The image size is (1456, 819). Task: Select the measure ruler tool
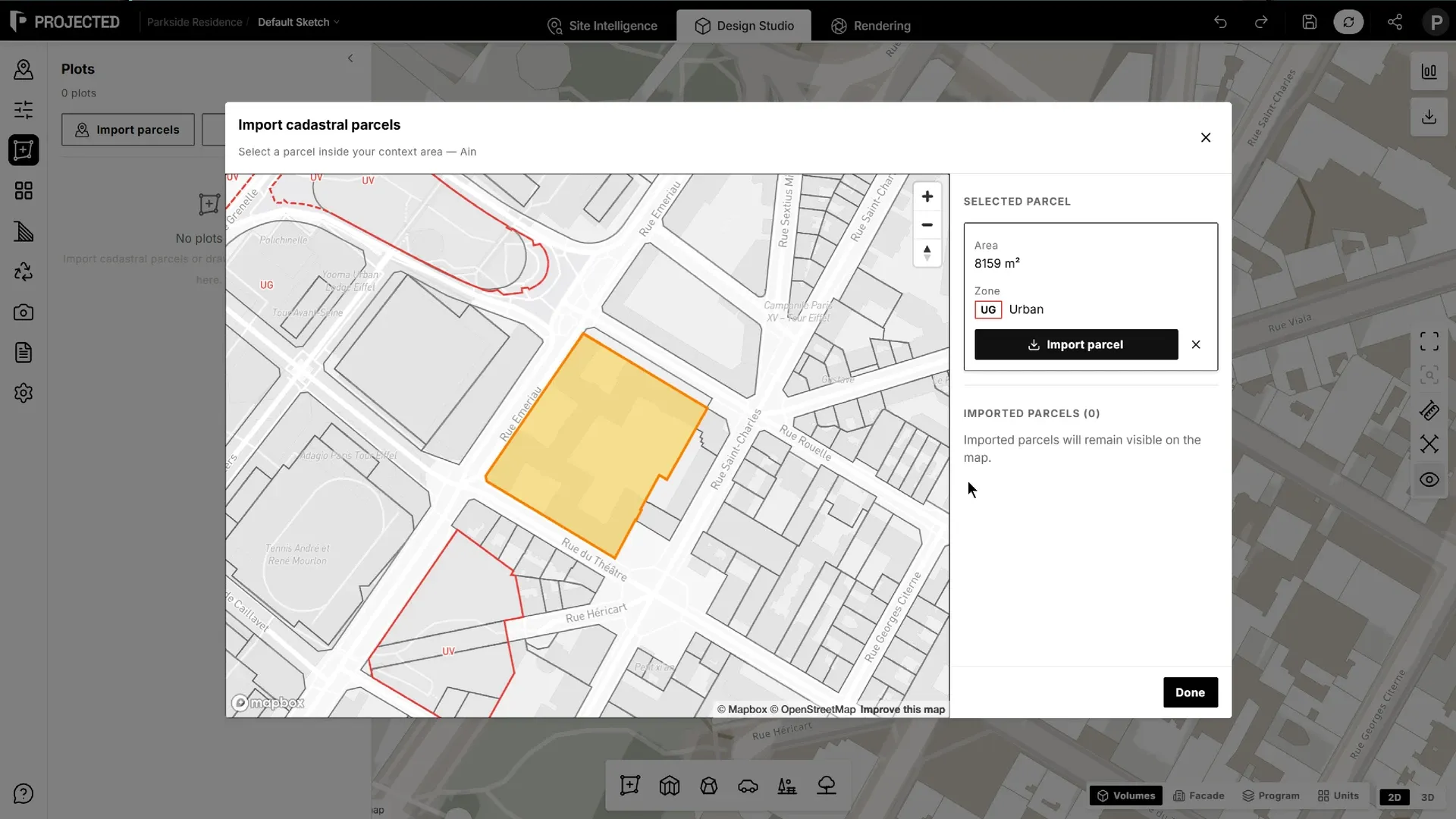1429,411
